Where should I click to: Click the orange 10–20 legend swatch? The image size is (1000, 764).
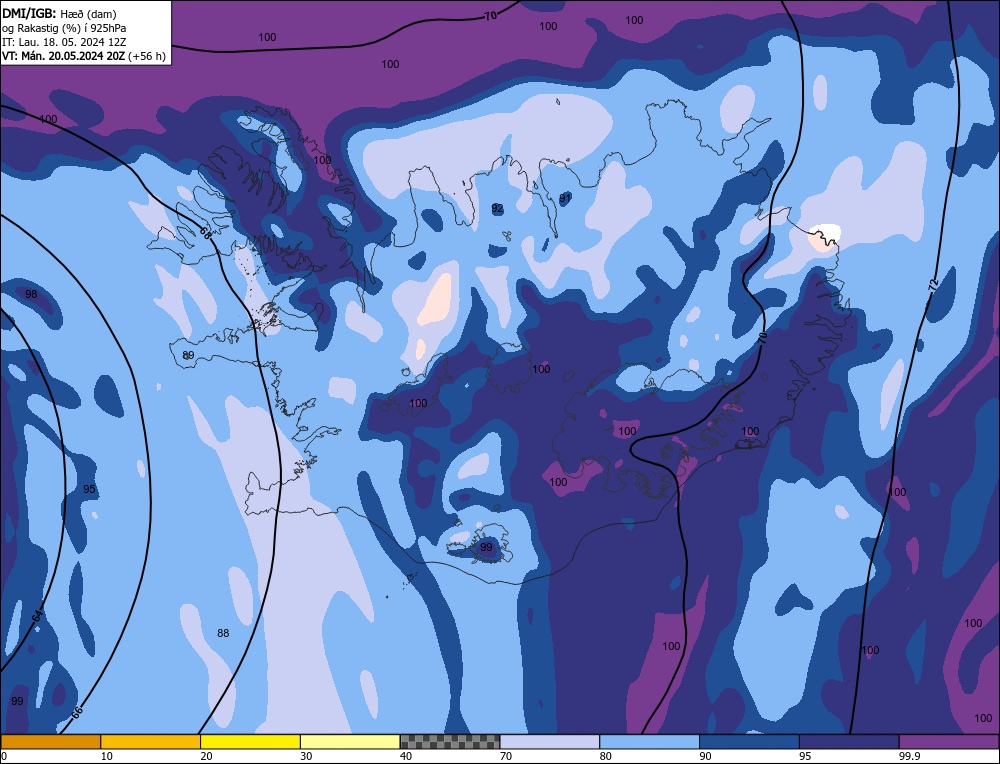click(x=151, y=741)
